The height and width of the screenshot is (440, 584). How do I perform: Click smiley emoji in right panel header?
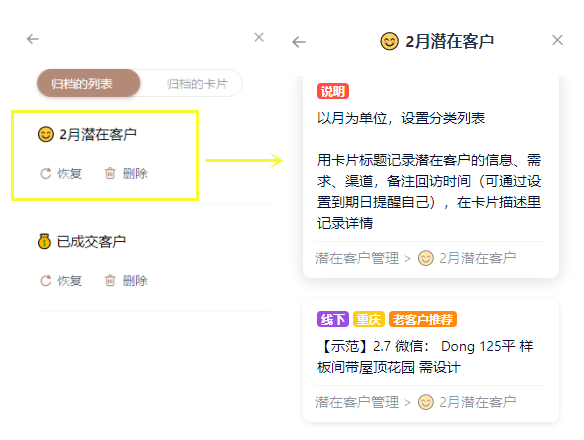point(390,41)
